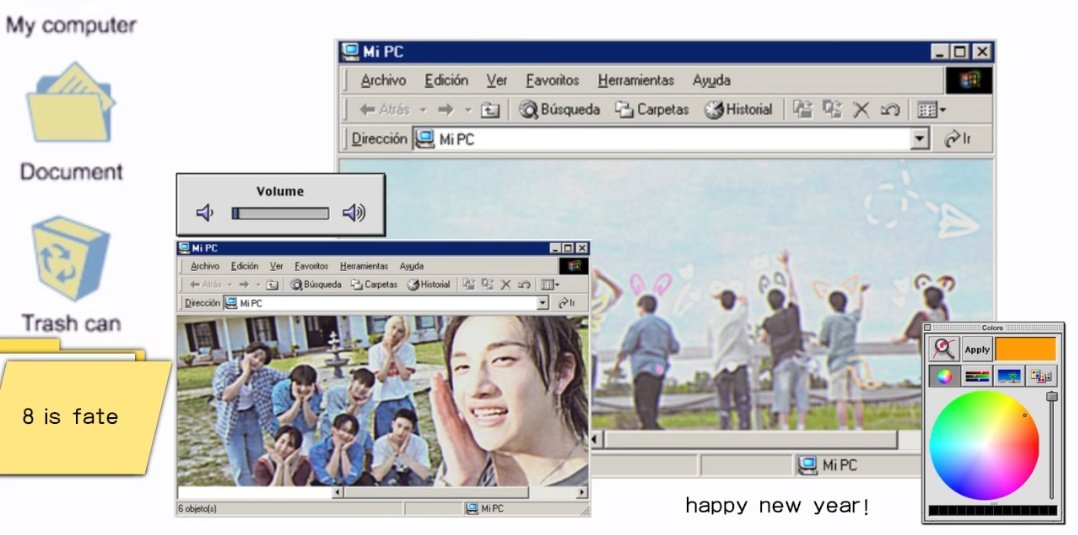Open Favoritos menu in large Mi PC window
1078x535 pixels.
click(553, 80)
